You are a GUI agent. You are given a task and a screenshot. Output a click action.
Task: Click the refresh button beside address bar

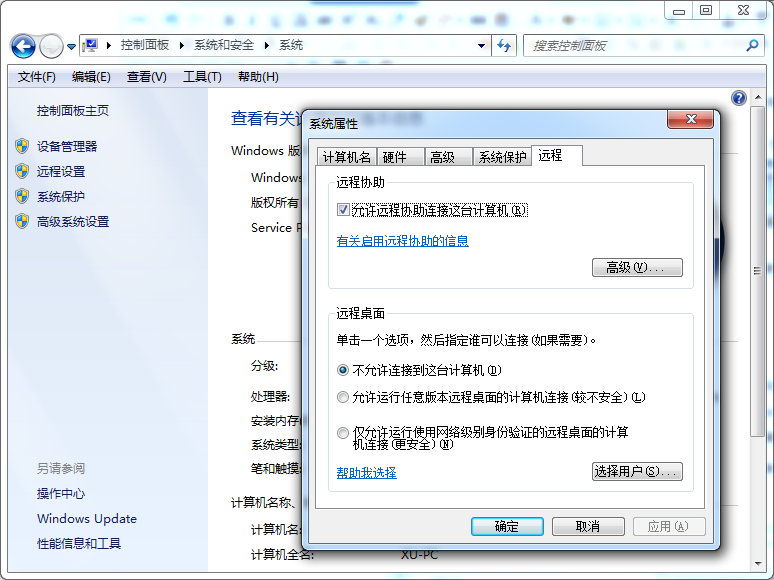pyautogui.click(x=504, y=46)
